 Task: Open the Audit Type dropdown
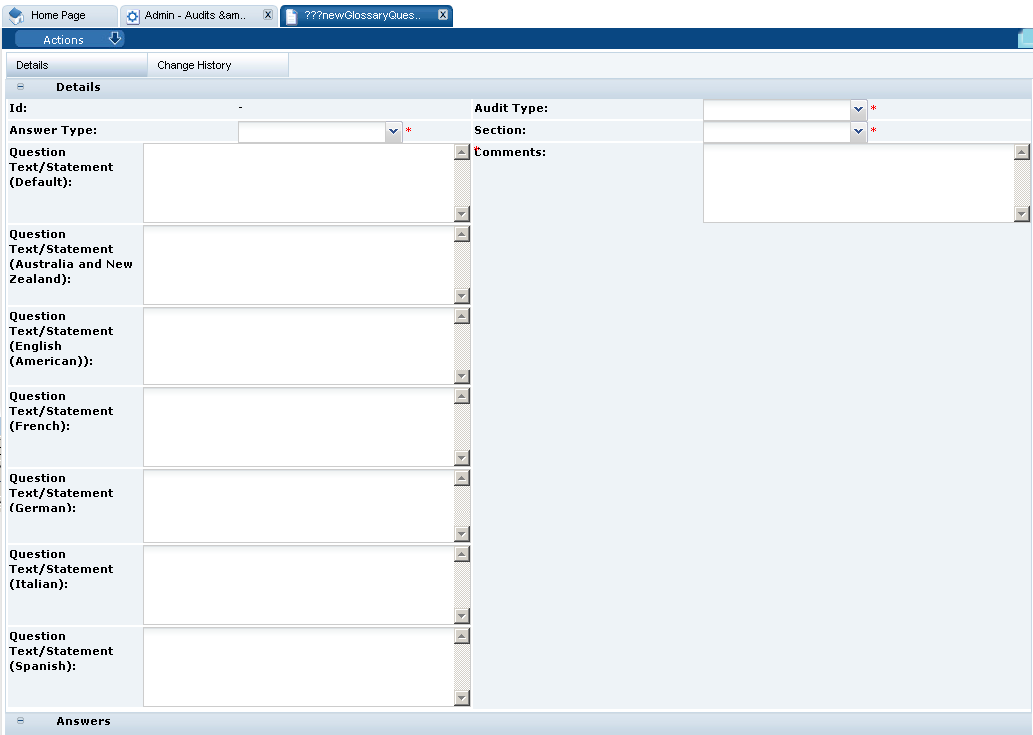pos(858,110)
